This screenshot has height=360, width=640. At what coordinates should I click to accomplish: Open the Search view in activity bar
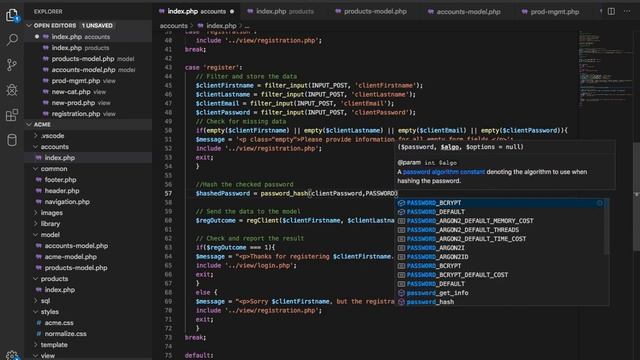coord(12,40)
